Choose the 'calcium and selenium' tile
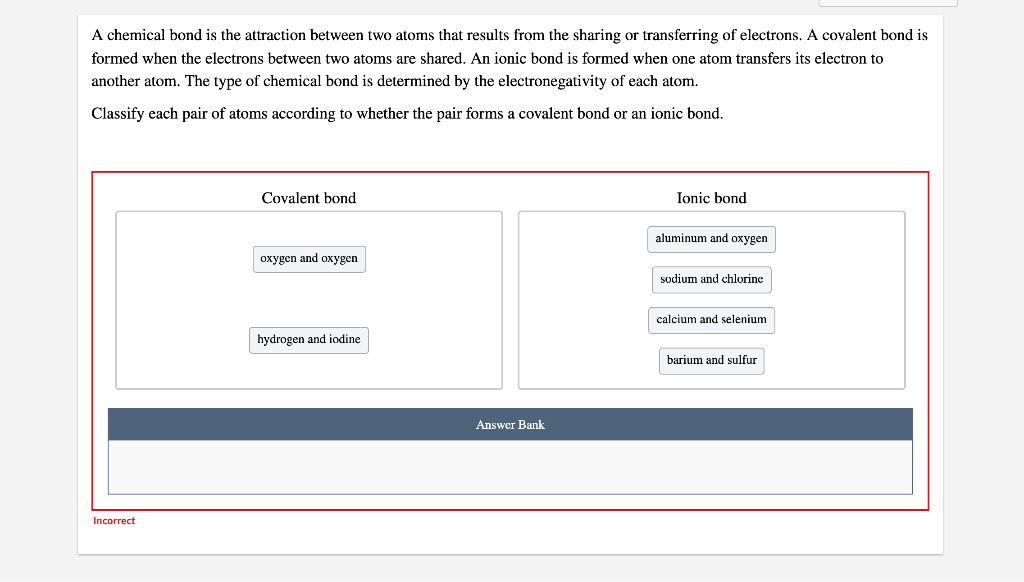Viewport: 1024px width, 582px height. point(712,320)
